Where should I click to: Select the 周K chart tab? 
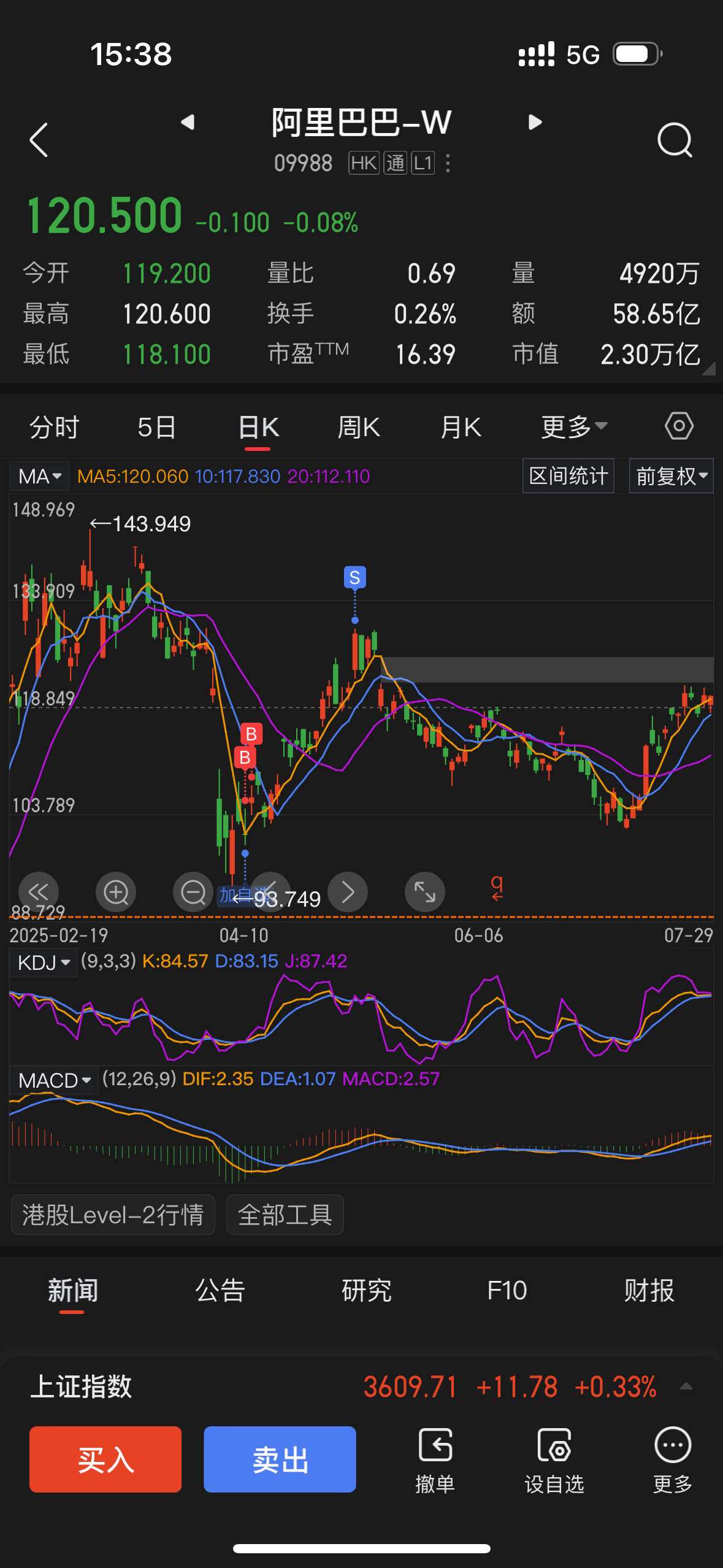pyautogui.click(x=359, y=426)
